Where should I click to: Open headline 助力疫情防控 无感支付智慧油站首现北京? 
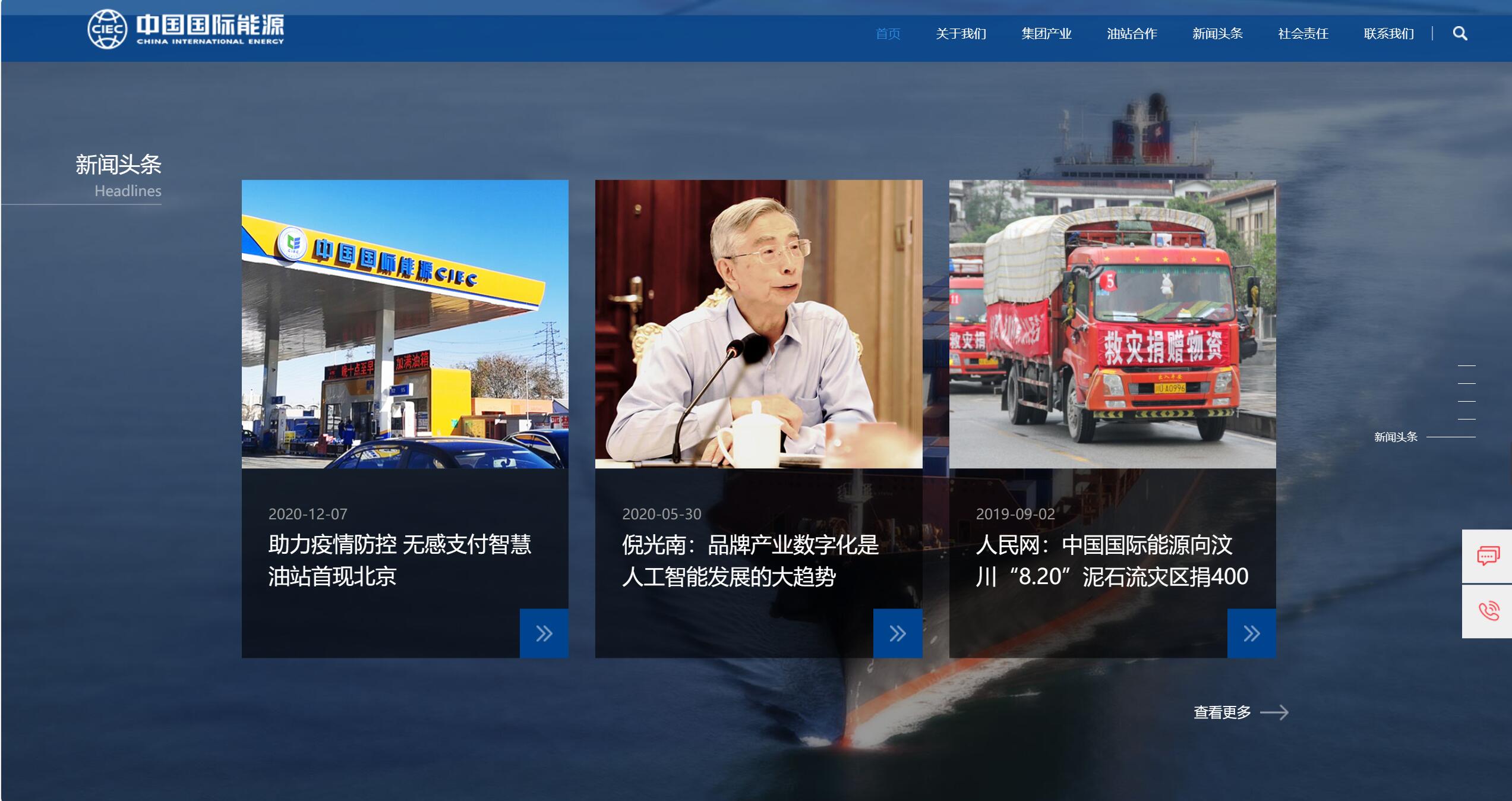click(400, 560)
